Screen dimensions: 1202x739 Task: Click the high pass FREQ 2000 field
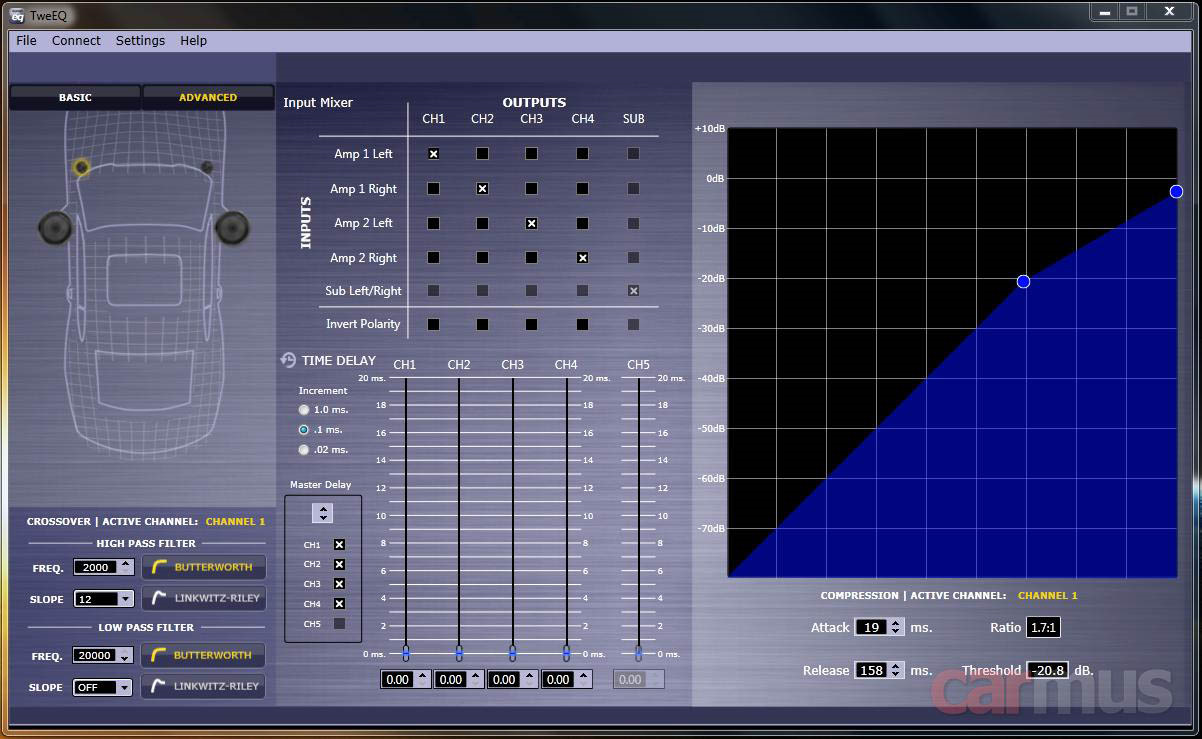pyautogui.click(x=96, y=567)
